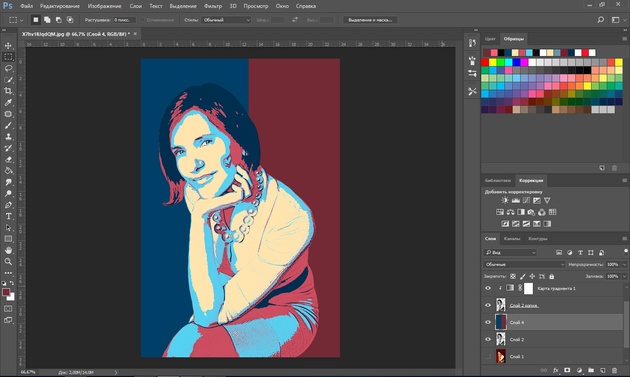This screenshot has width=630, height=377.
Task: Select the Move tool
Action: 8,45
